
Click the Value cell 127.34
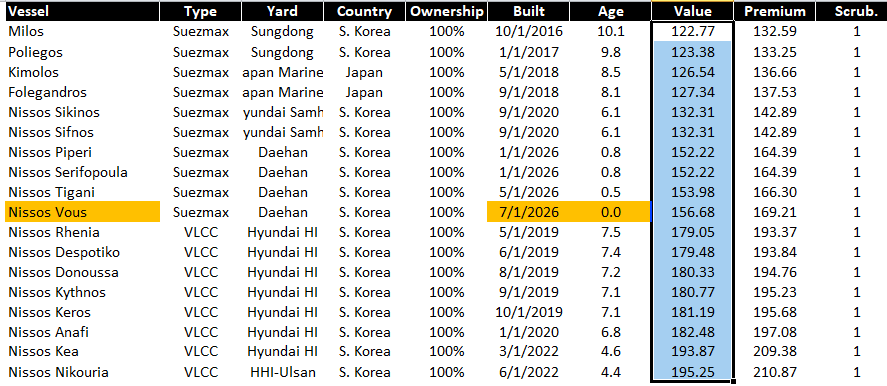(x=692, y=92)
